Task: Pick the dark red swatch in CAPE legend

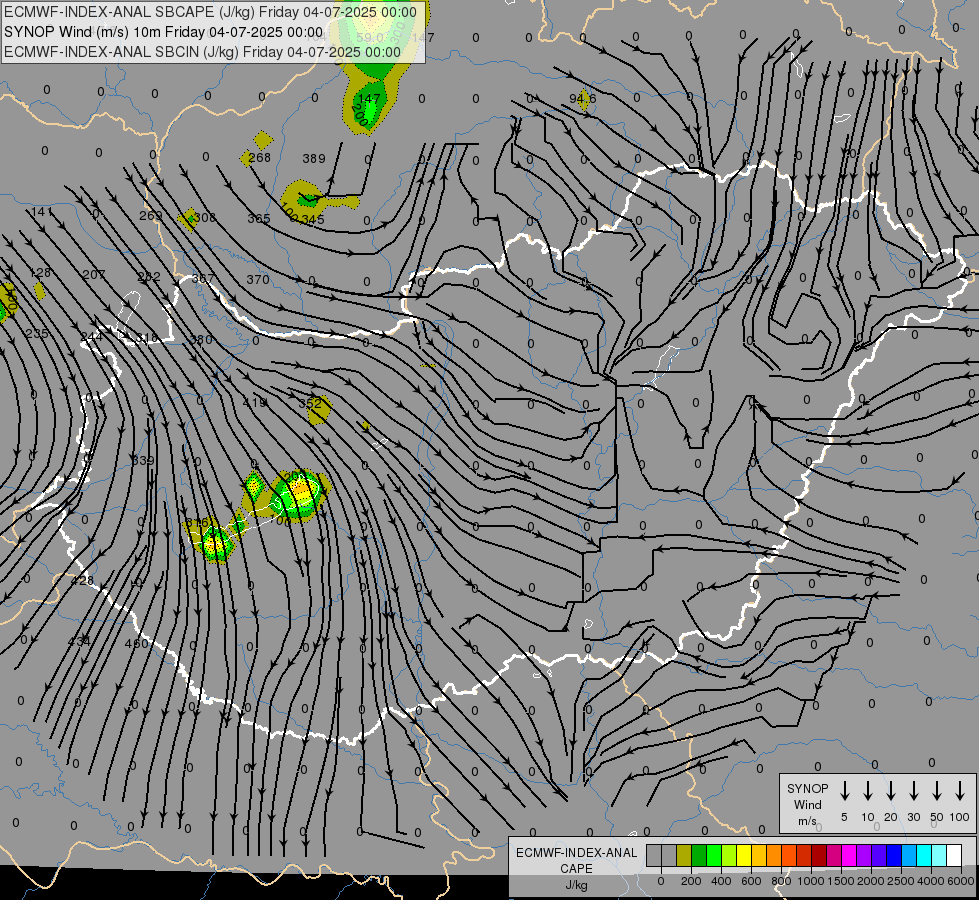Action: coord(819,856)
